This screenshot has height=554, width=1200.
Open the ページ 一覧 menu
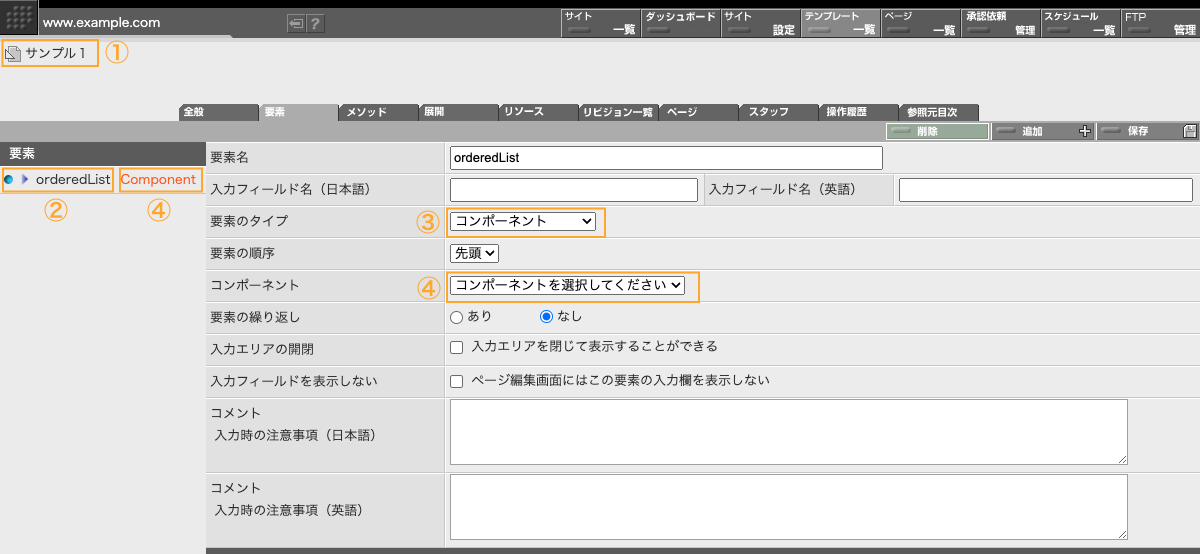[920, 23]
